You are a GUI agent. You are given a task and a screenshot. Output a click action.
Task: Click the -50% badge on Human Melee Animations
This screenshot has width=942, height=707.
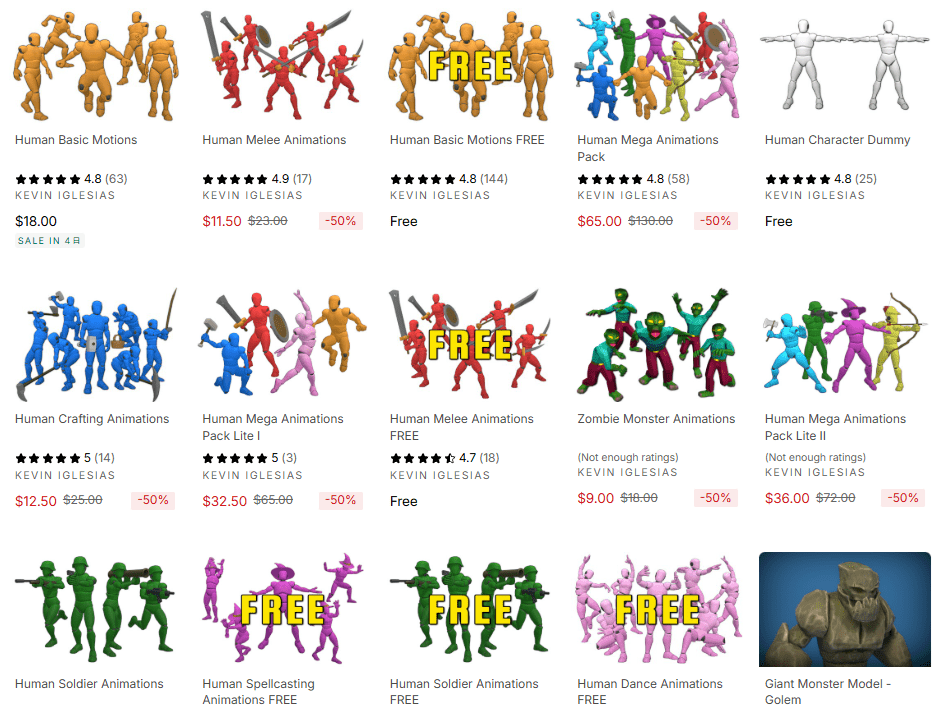341,221
